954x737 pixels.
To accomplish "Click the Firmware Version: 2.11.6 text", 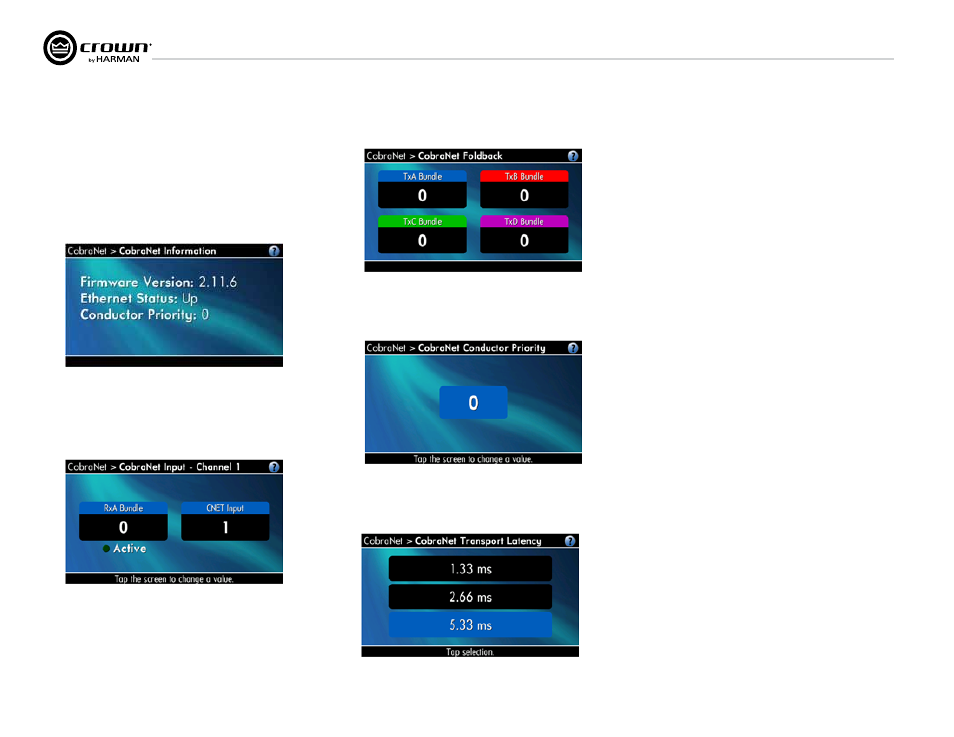I will (158, 282).
